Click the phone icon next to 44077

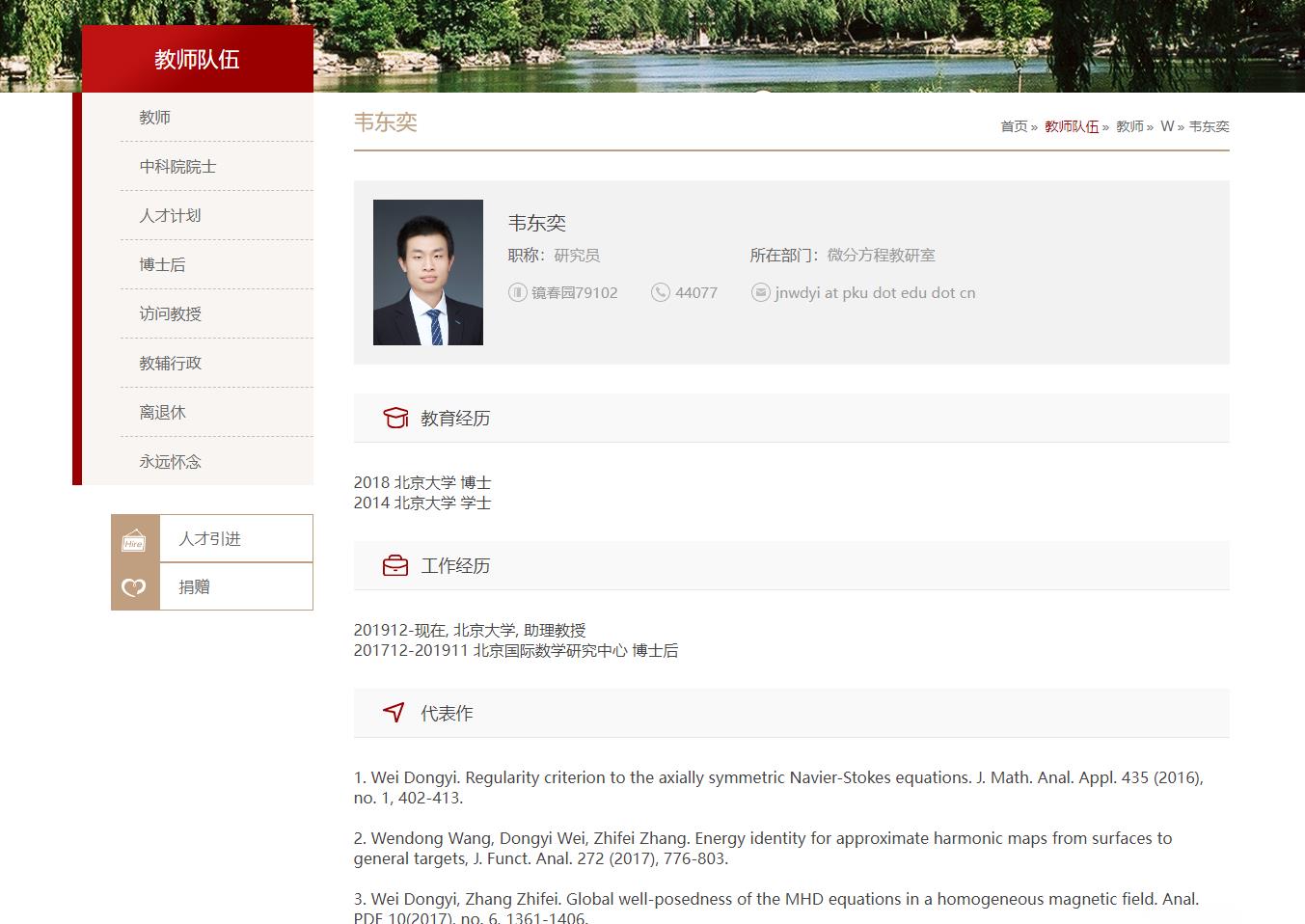pyautogui.click(x=661, y=292)
